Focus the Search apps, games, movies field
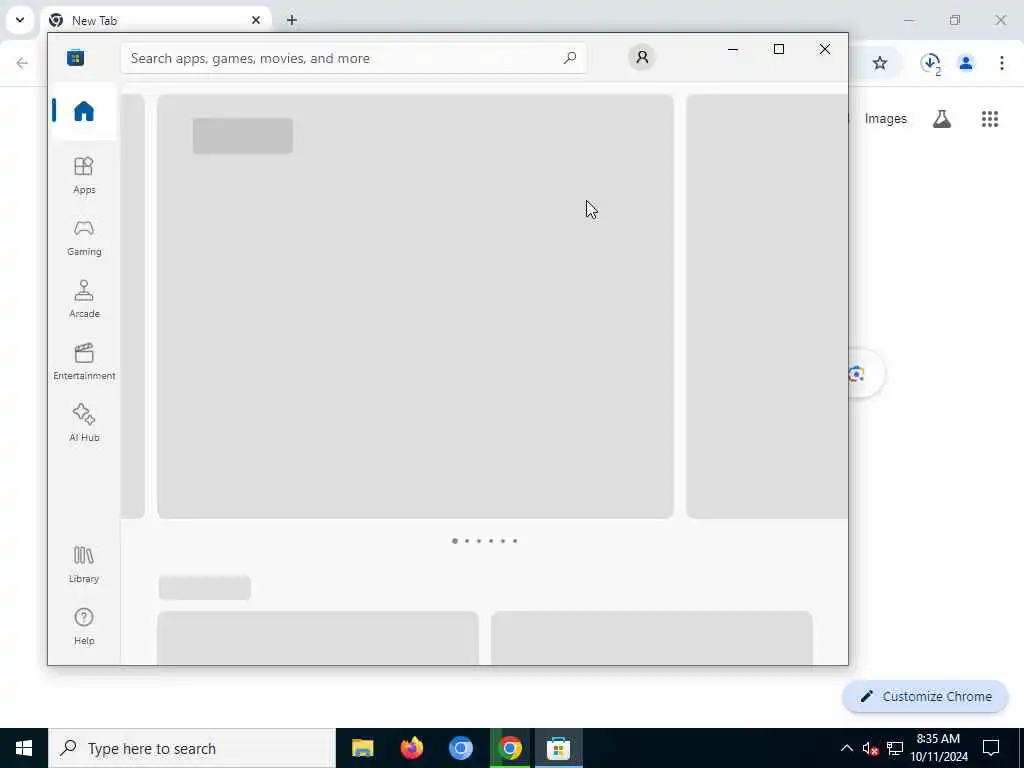 [354, 58]
